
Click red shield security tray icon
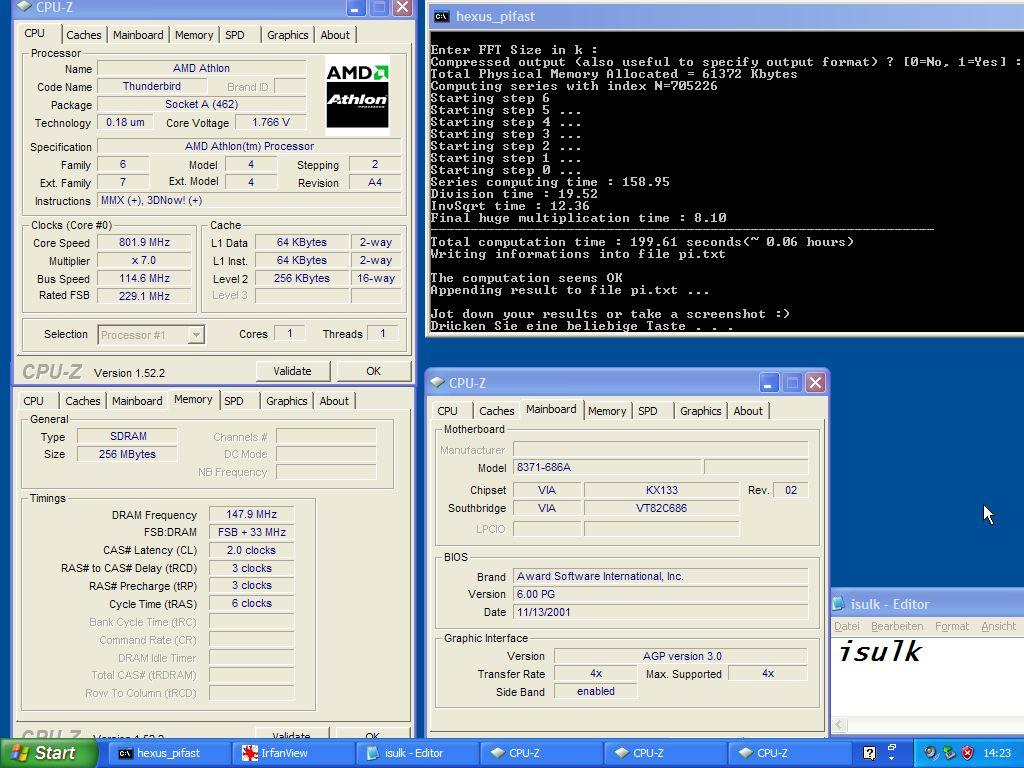click(x=968, y=753)
